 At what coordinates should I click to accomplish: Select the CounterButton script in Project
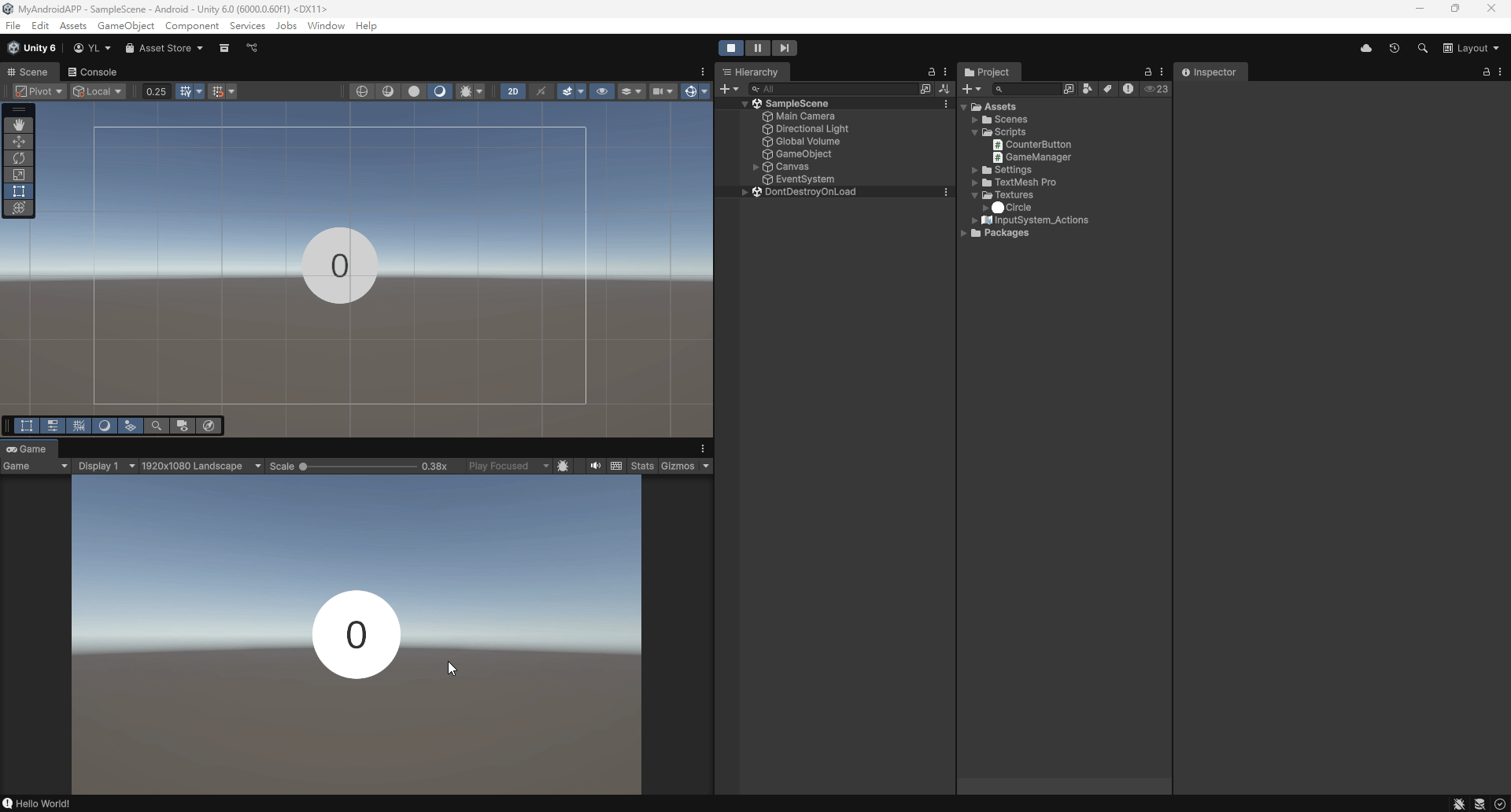[1037, 145]
